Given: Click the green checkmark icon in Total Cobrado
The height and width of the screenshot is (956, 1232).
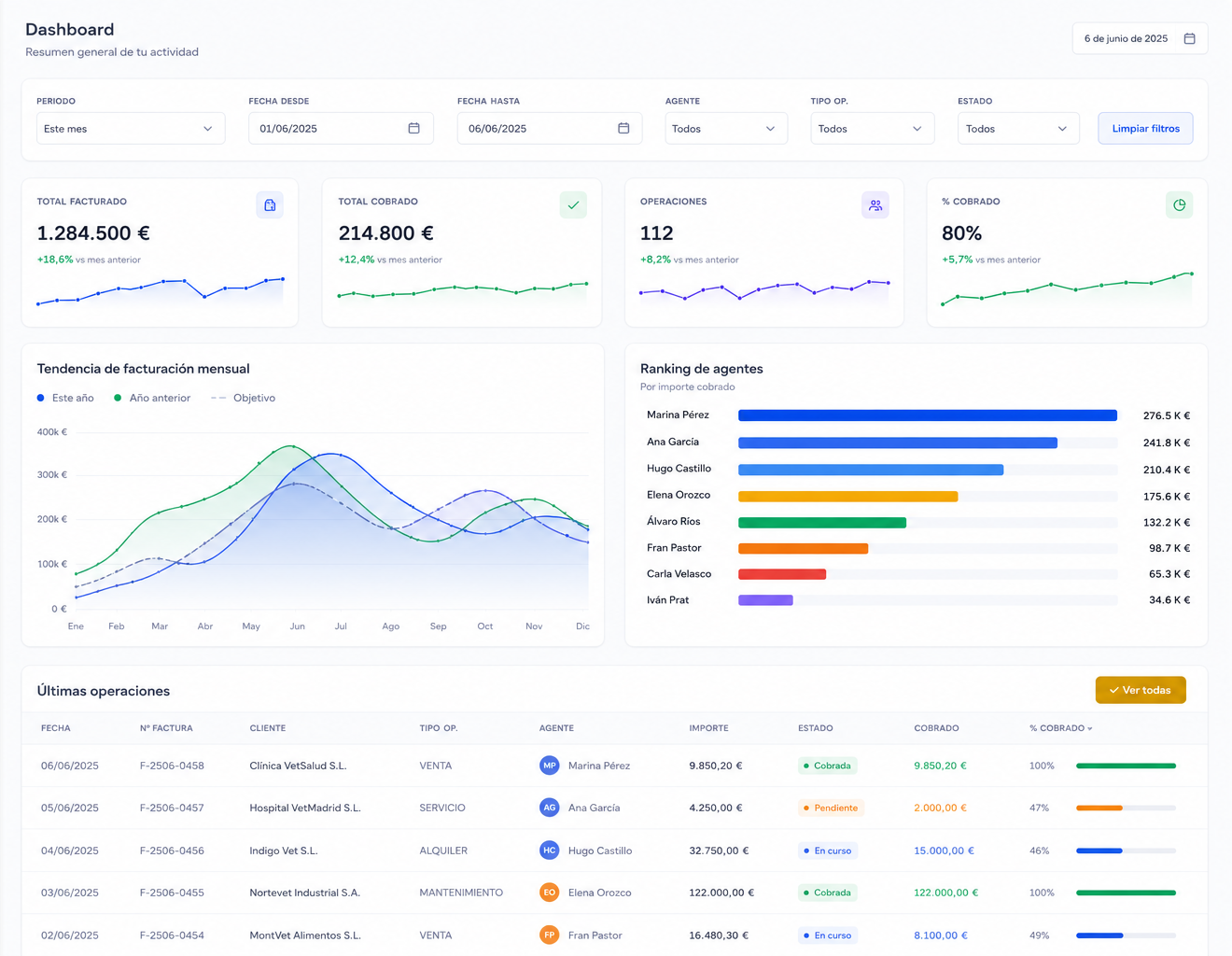Looking at the screenshot, I should [573, 205].
